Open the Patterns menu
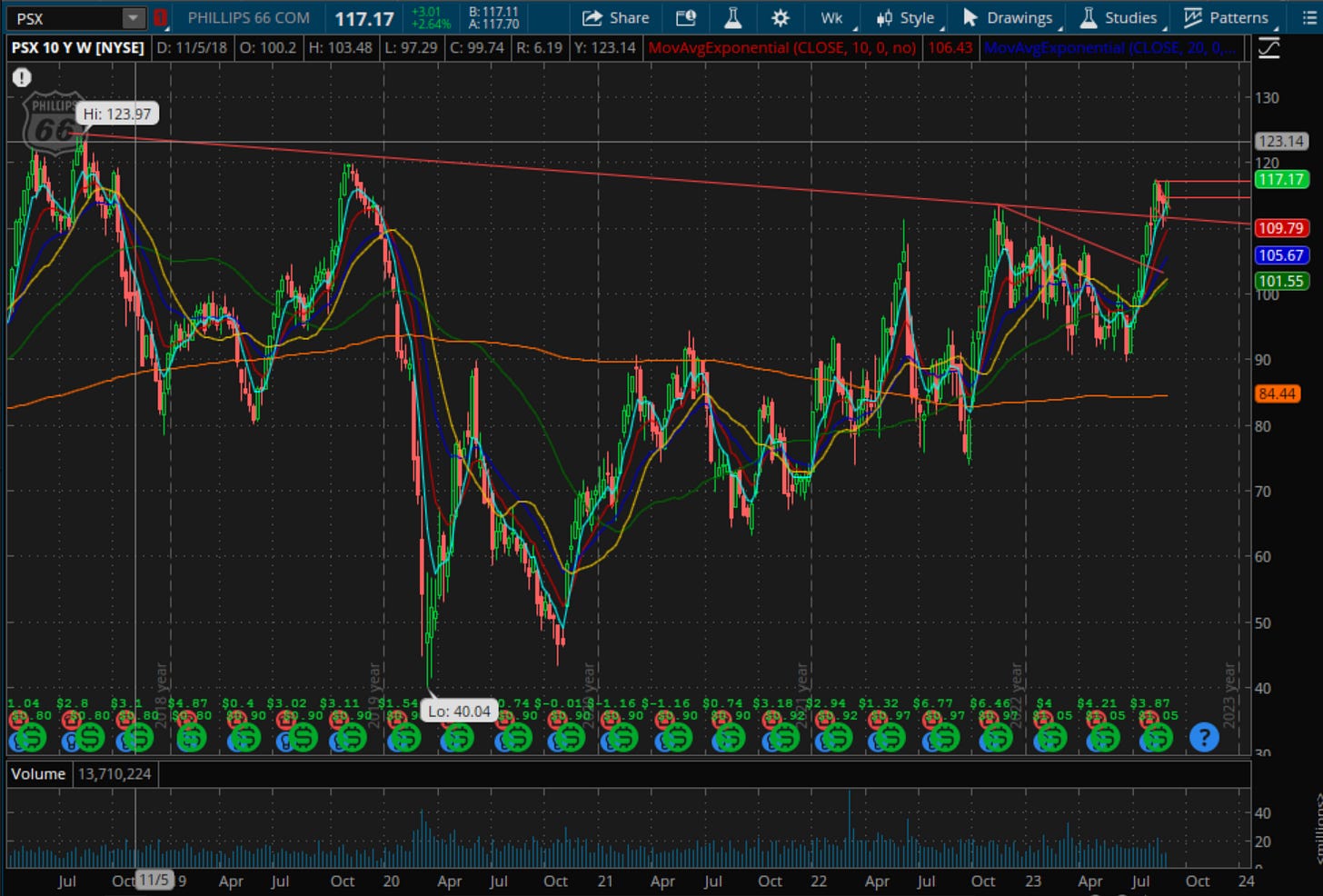 (1227, 18)
